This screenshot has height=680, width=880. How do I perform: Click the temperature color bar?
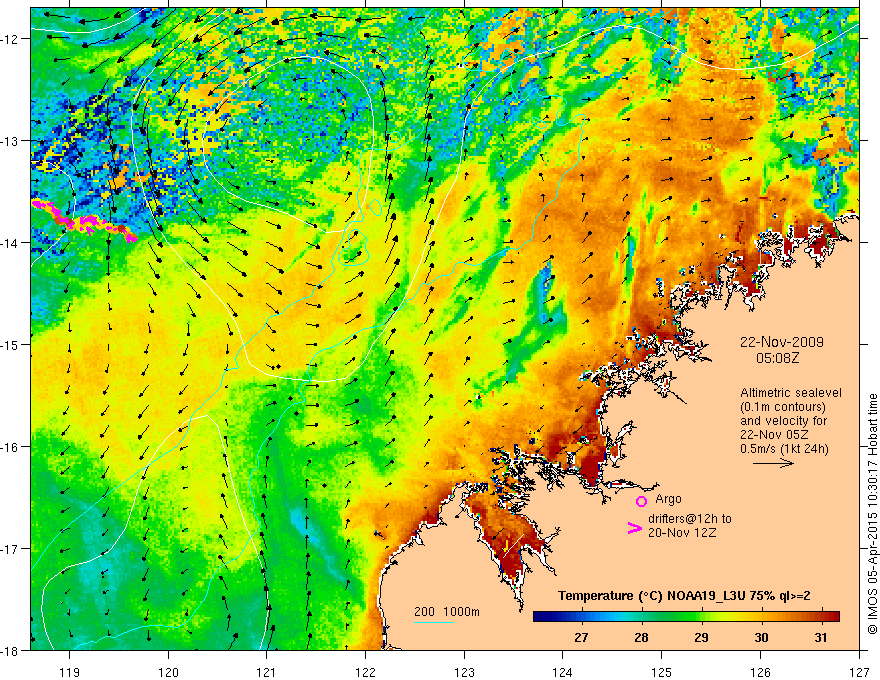pyautogui.click(x=686, y=617)
